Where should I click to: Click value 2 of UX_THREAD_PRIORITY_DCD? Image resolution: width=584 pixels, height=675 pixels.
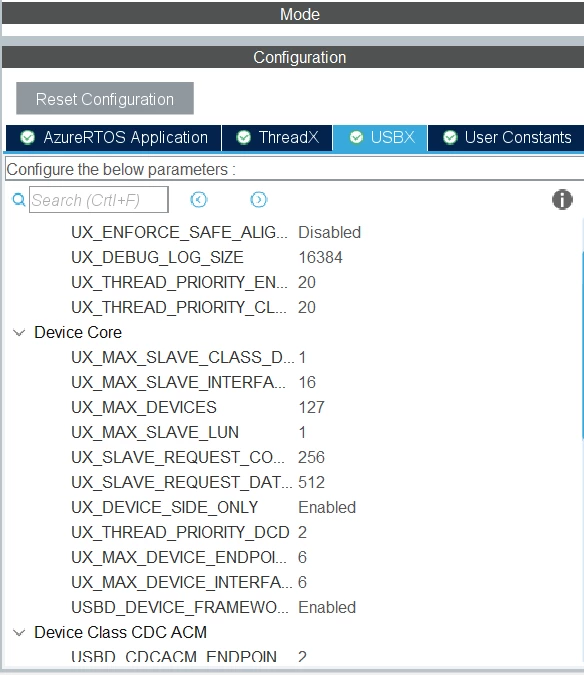point(302,532)
